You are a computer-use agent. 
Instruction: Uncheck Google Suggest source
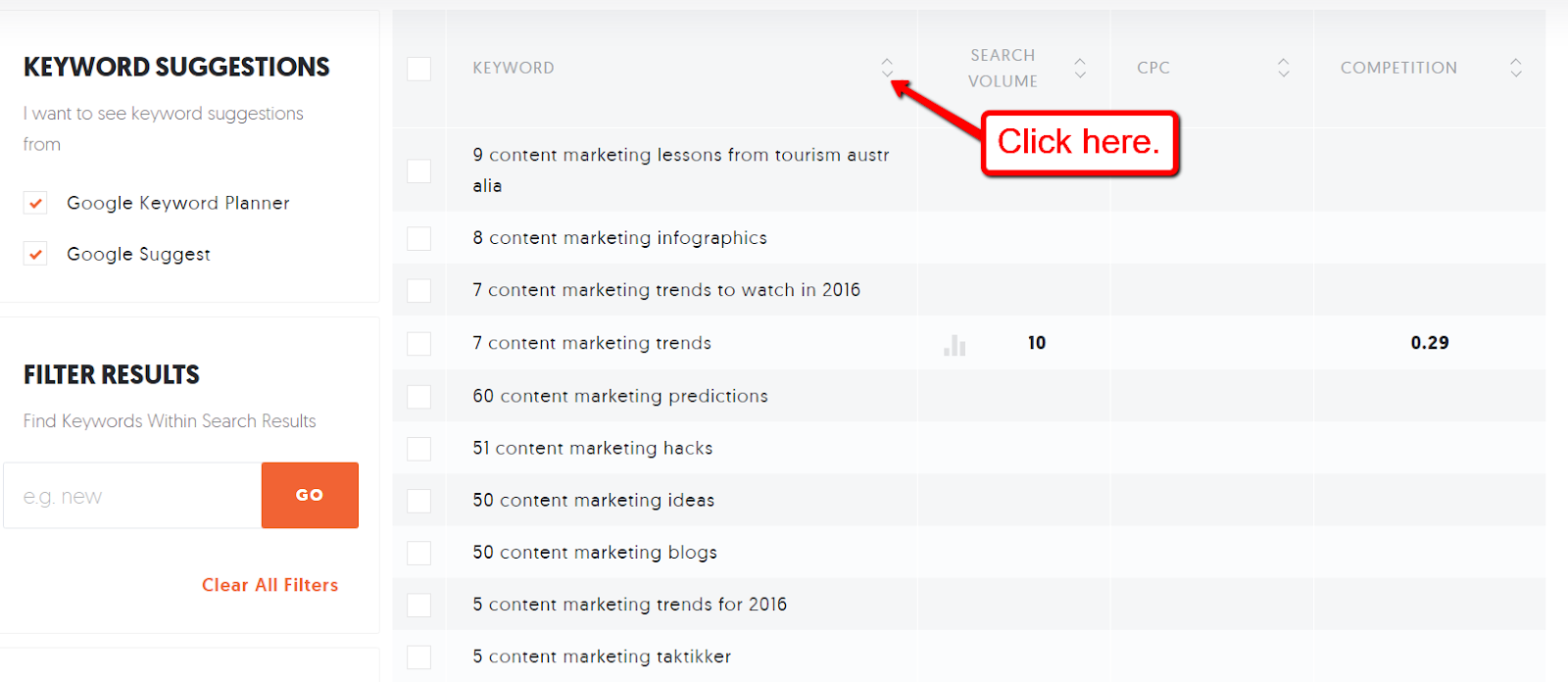tap(36, 254)
